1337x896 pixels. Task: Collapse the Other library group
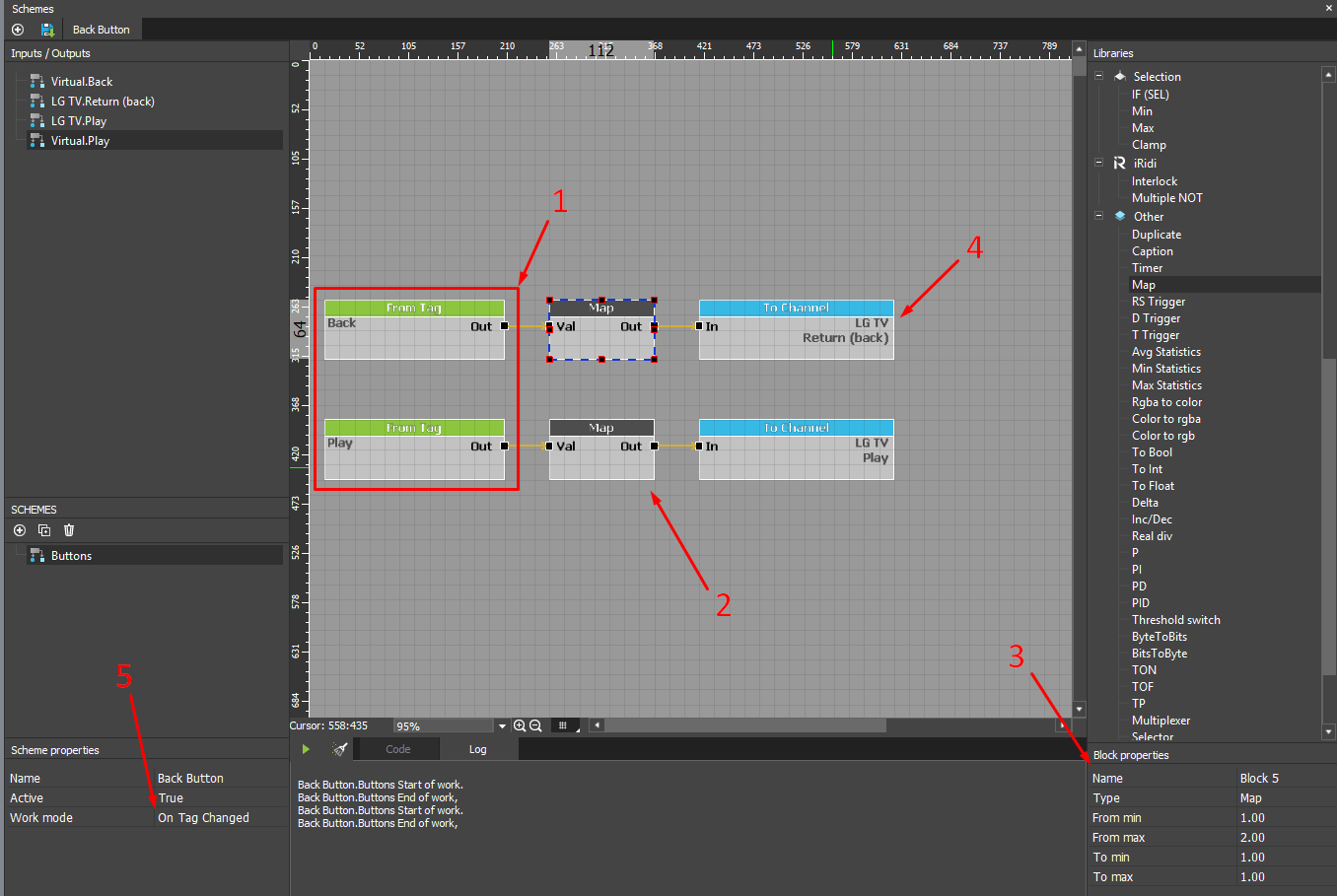[1098, 216]
